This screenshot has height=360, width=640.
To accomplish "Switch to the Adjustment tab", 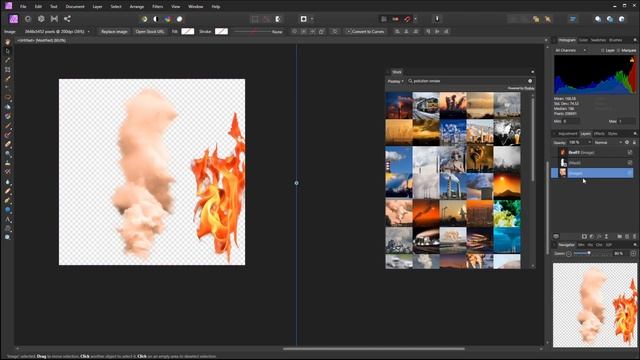I will (x=568, y=134).
